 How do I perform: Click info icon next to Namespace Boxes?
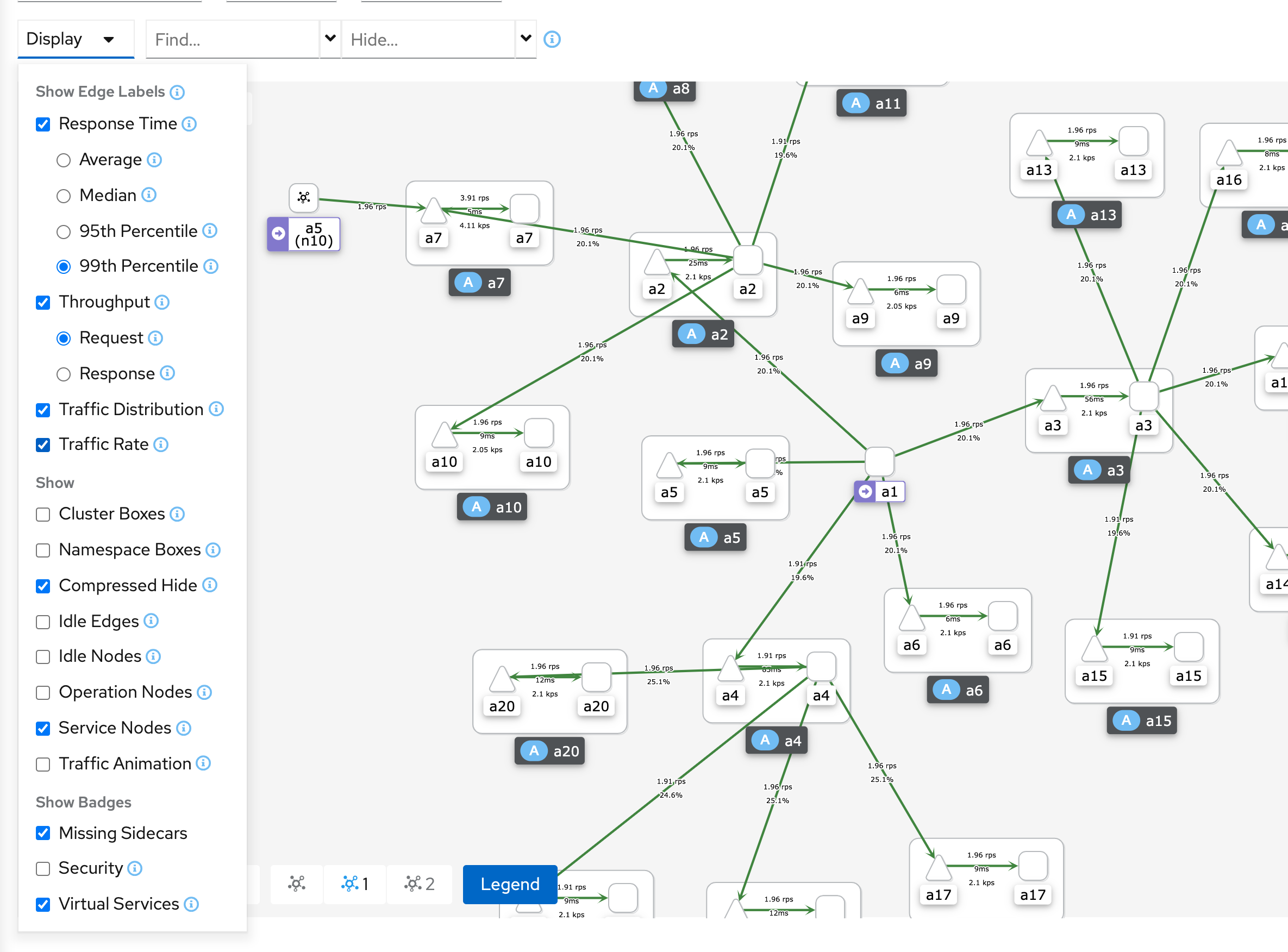coord(213,550)
